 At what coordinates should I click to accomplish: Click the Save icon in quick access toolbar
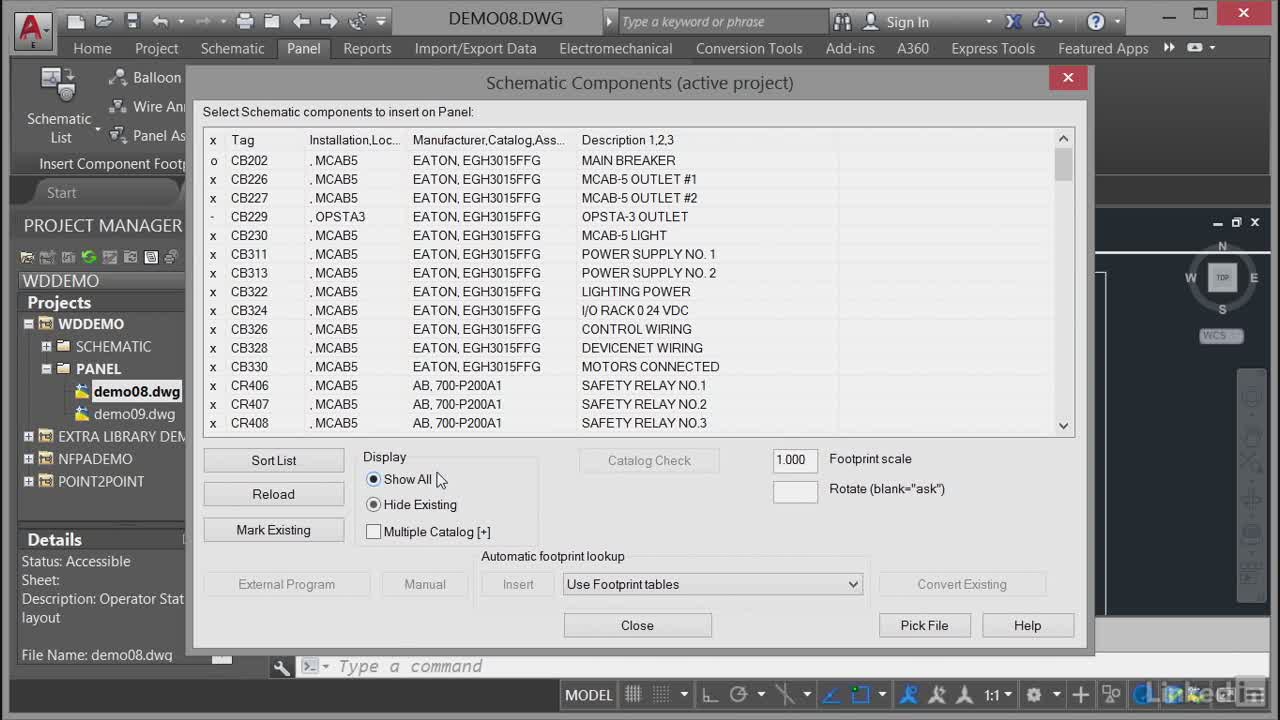132,21
